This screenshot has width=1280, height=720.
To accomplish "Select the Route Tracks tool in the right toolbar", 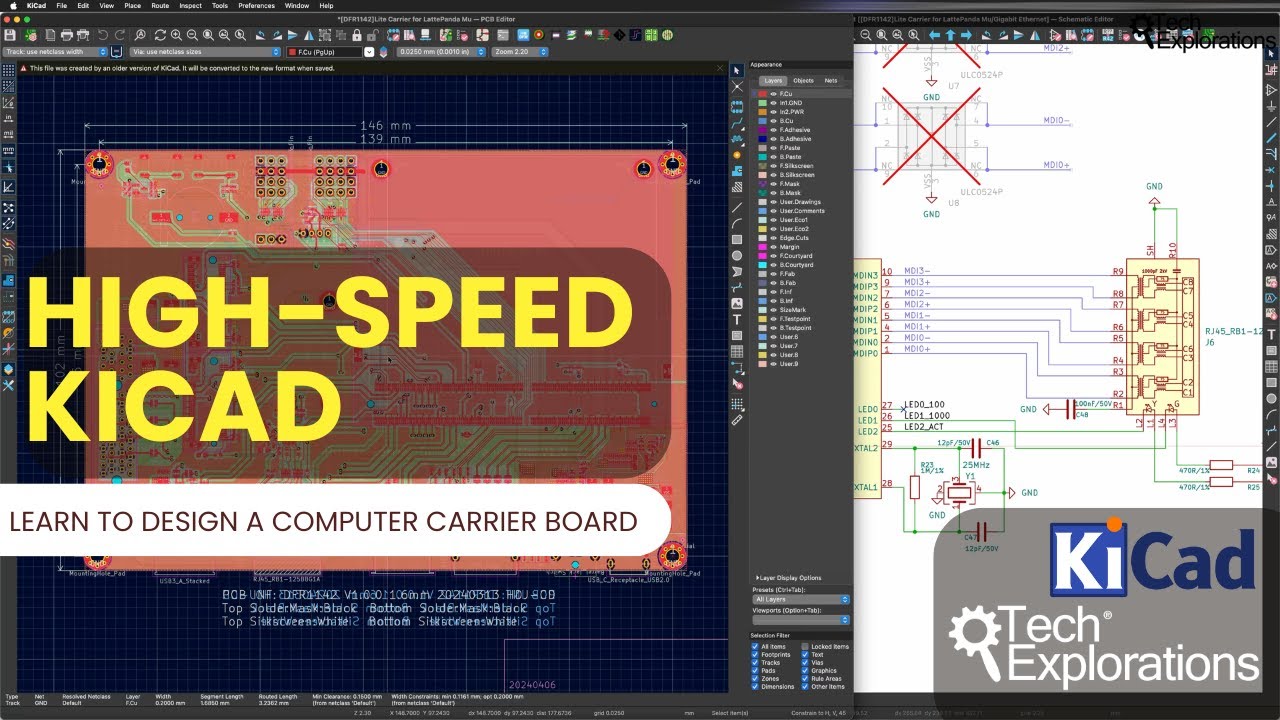I will [737, 125].
